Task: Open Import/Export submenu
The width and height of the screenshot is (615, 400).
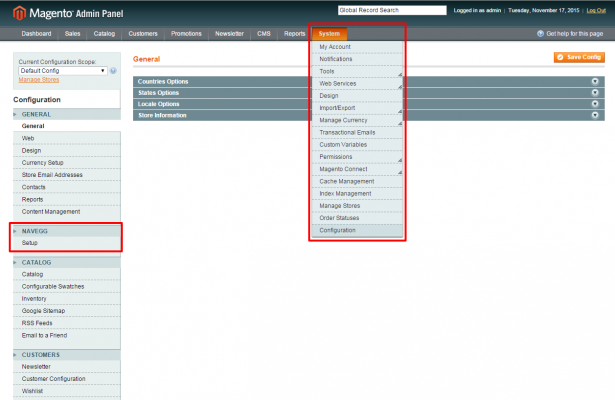Action: click(357, 108)
